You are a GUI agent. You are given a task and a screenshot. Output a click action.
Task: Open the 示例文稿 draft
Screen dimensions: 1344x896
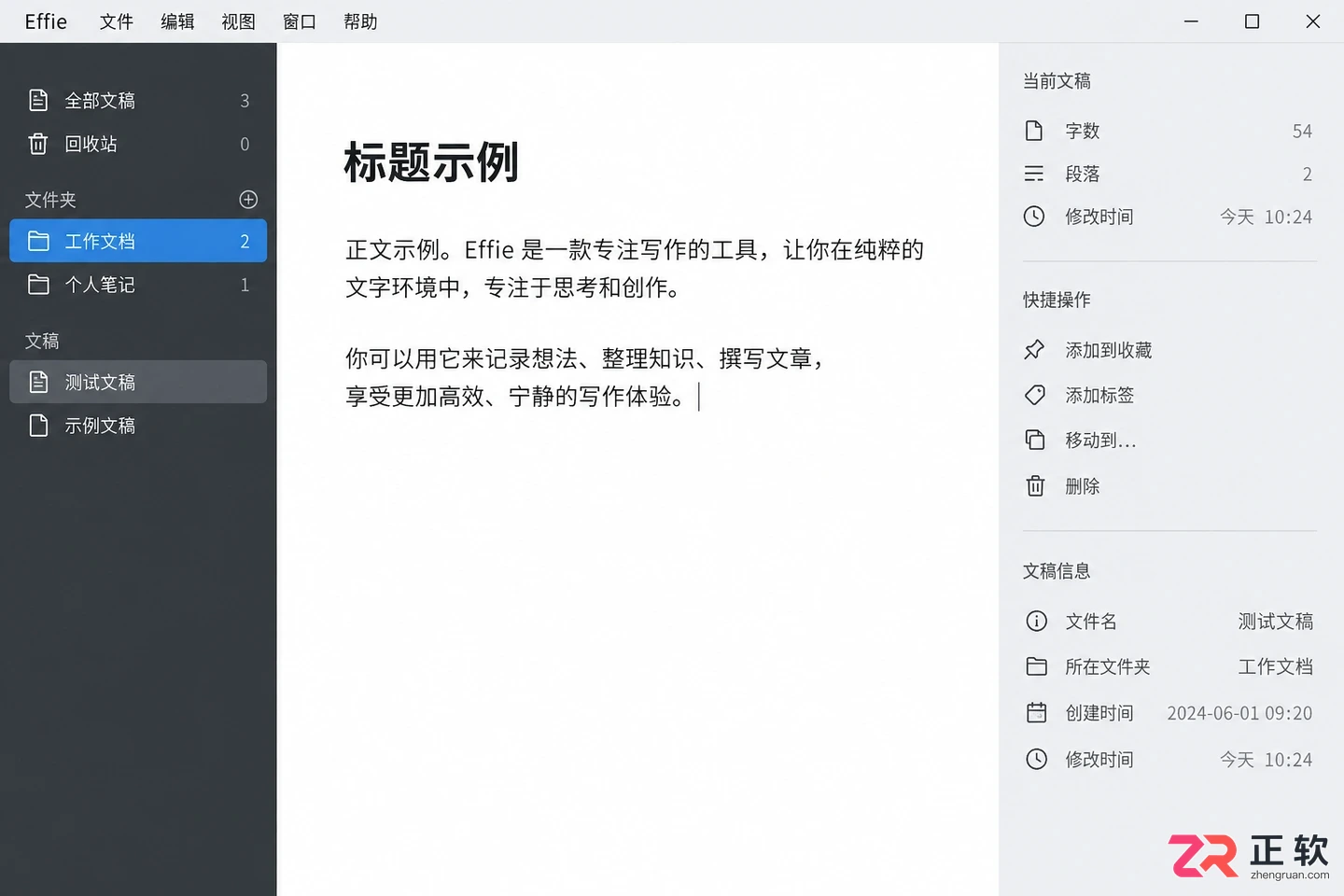tap(138, 426)
